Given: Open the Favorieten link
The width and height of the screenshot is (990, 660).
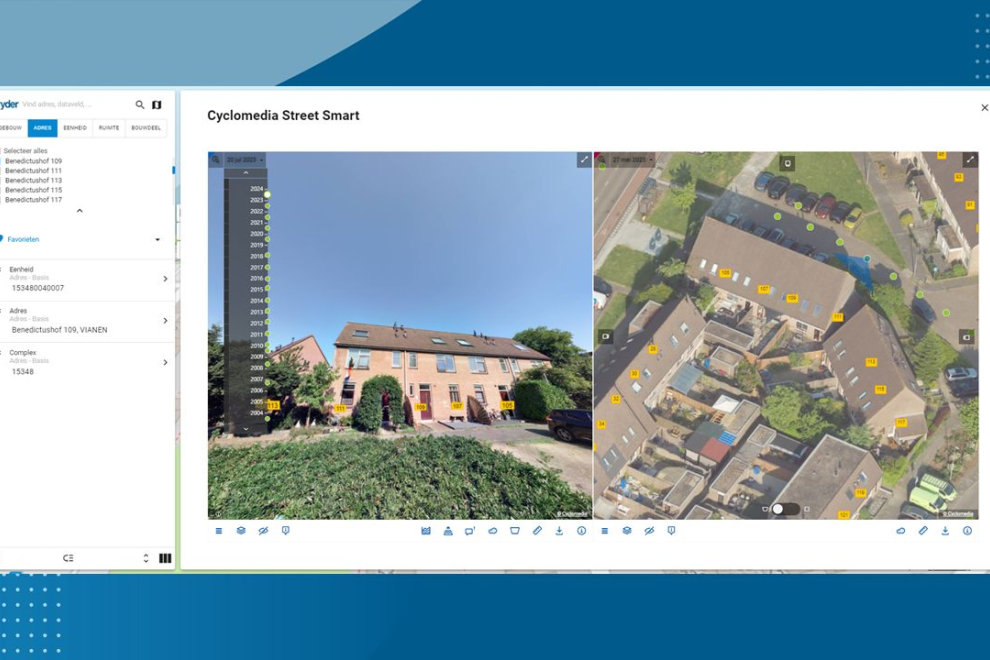Looking at the screenshot, I should 23,239.
